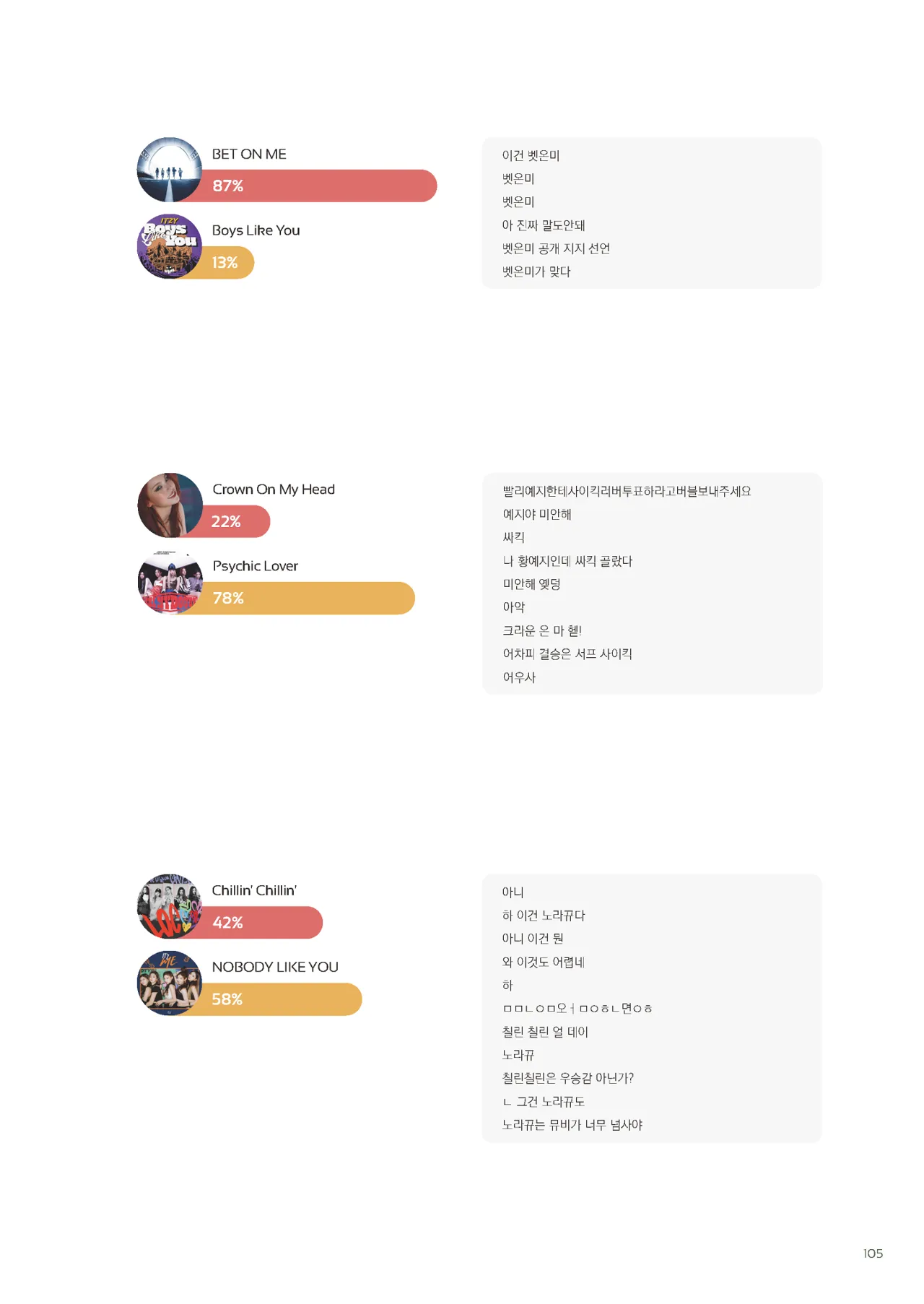Click the "BET ON ME" song title
The height and width of the screenshot is (1304, 924).
click(x=249, y=154)
